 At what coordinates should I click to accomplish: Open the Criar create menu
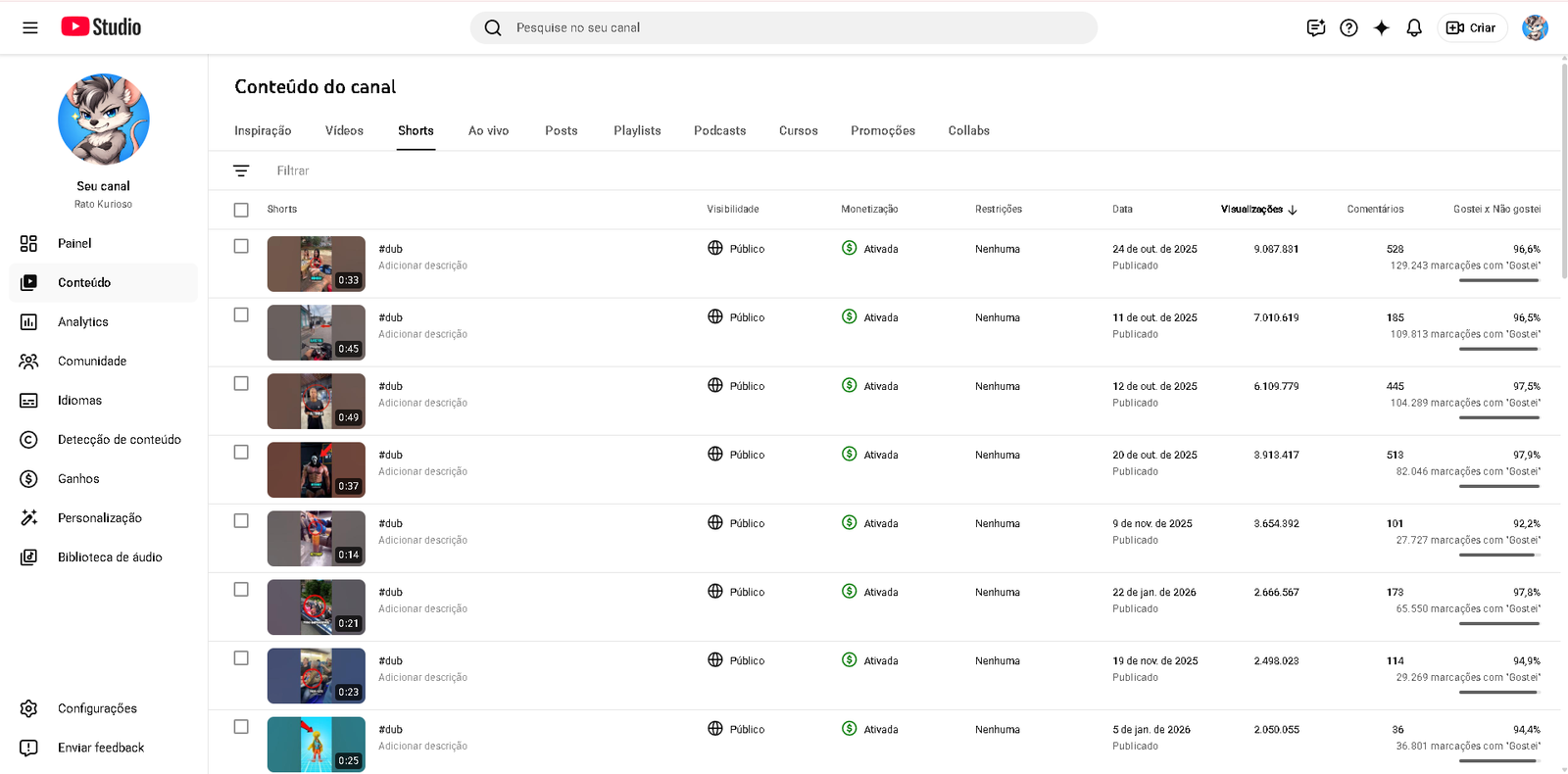[1472, 27]
